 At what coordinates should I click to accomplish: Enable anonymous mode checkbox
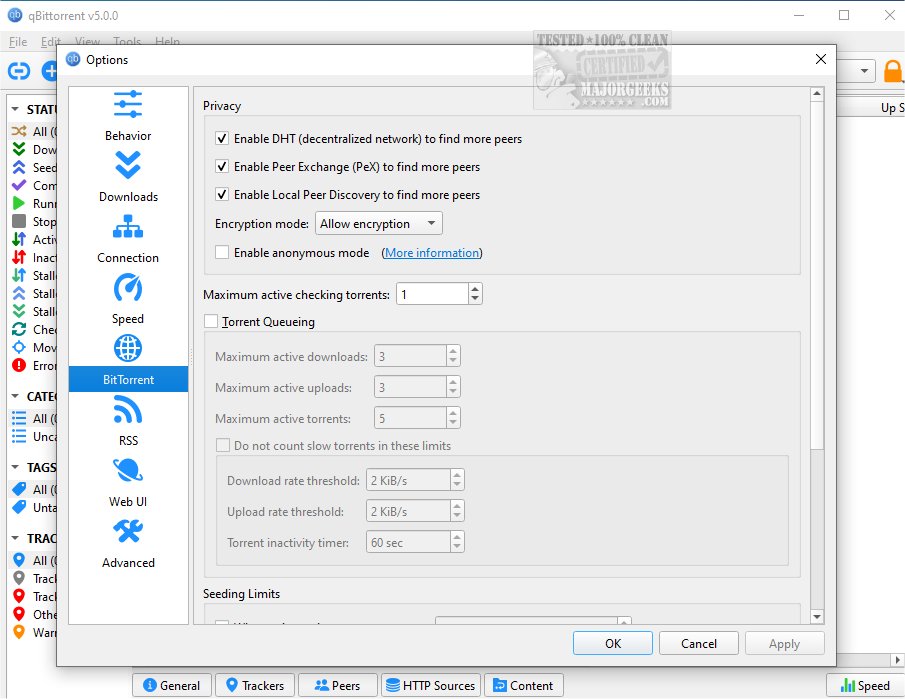pyautogui.click(x=222, y=252)
